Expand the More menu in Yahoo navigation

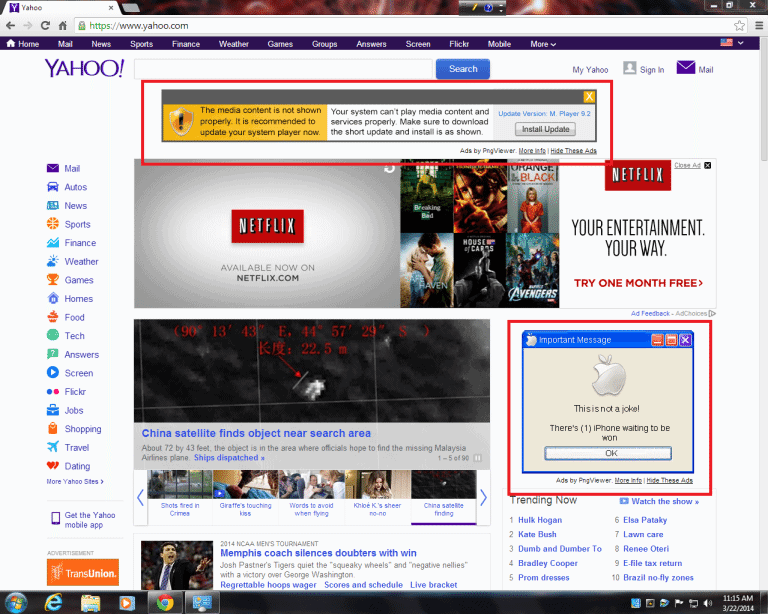coord(543,44)
